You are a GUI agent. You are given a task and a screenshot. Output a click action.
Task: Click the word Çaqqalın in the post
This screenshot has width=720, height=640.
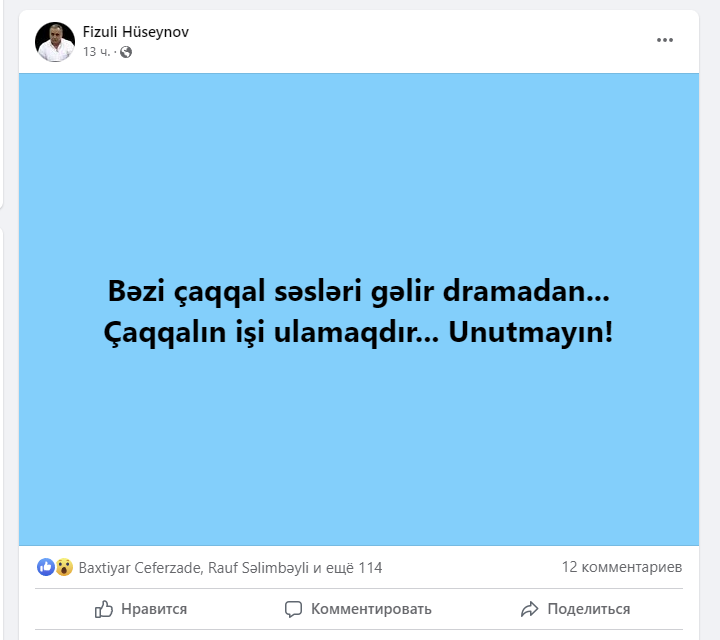pos(165,332)
